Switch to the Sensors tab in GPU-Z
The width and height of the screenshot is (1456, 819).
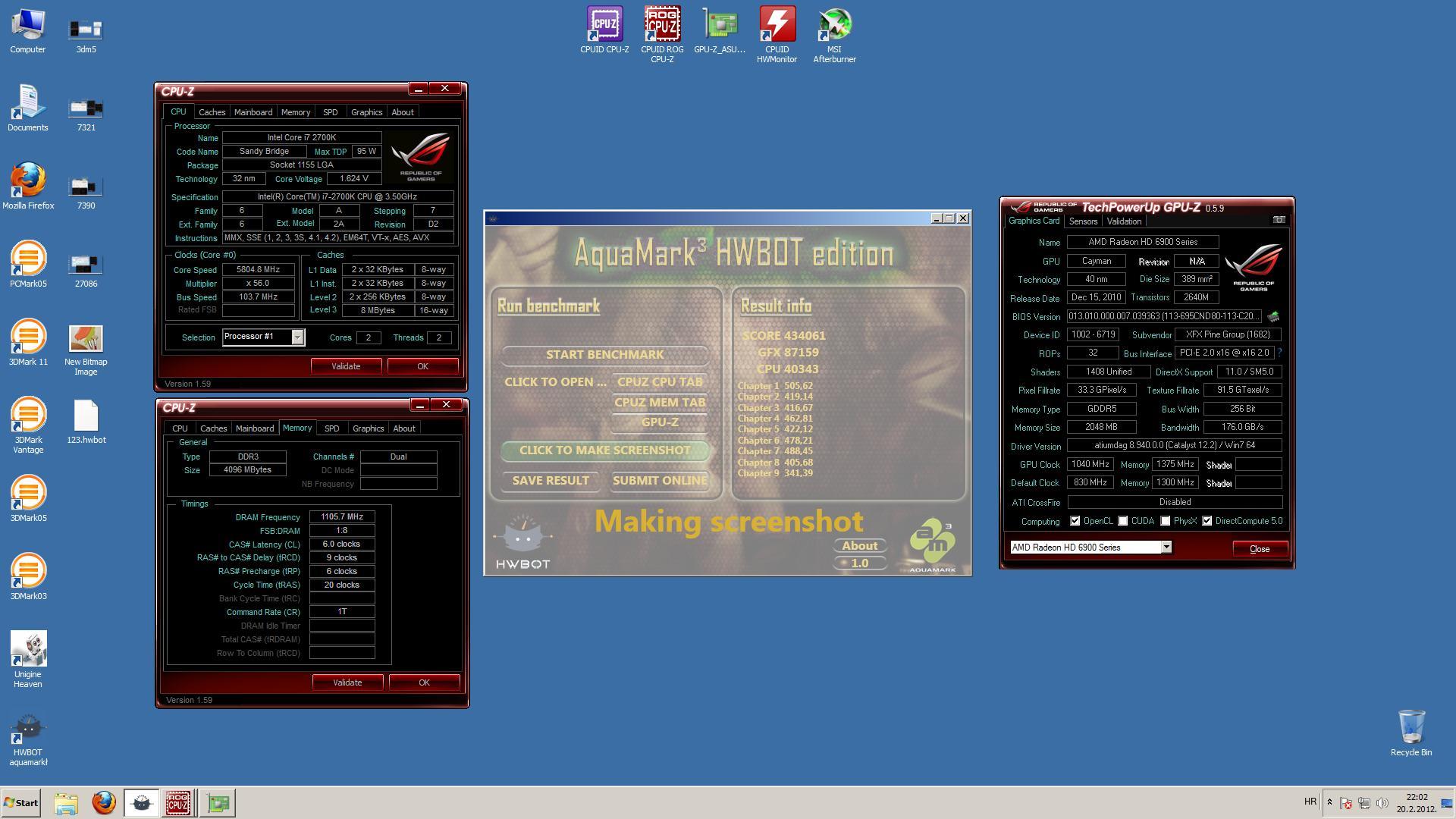[1083, 221]
